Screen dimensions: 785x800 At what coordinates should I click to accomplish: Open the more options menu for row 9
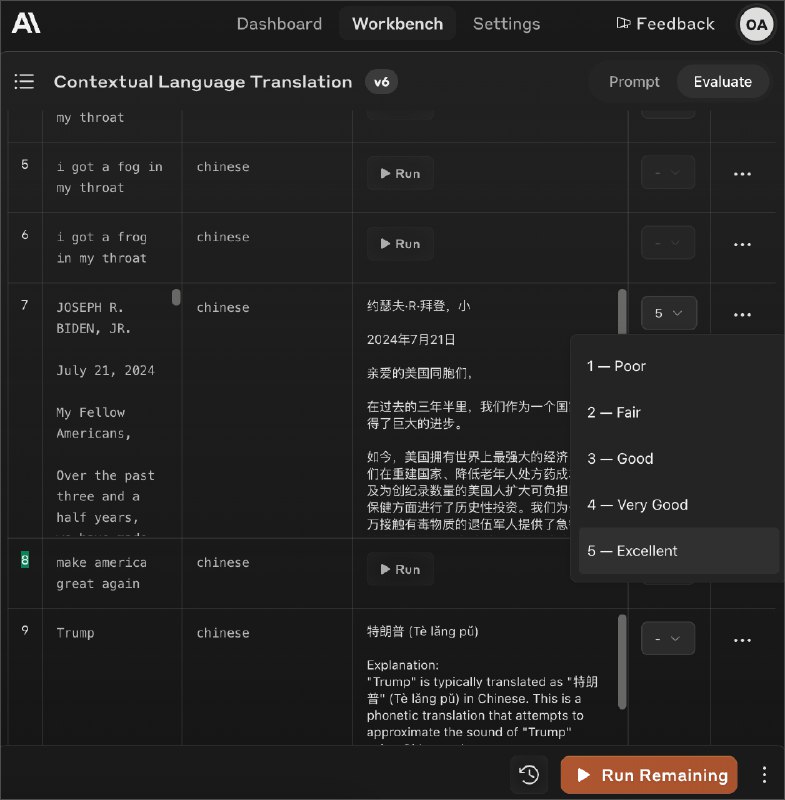(742, 640)
